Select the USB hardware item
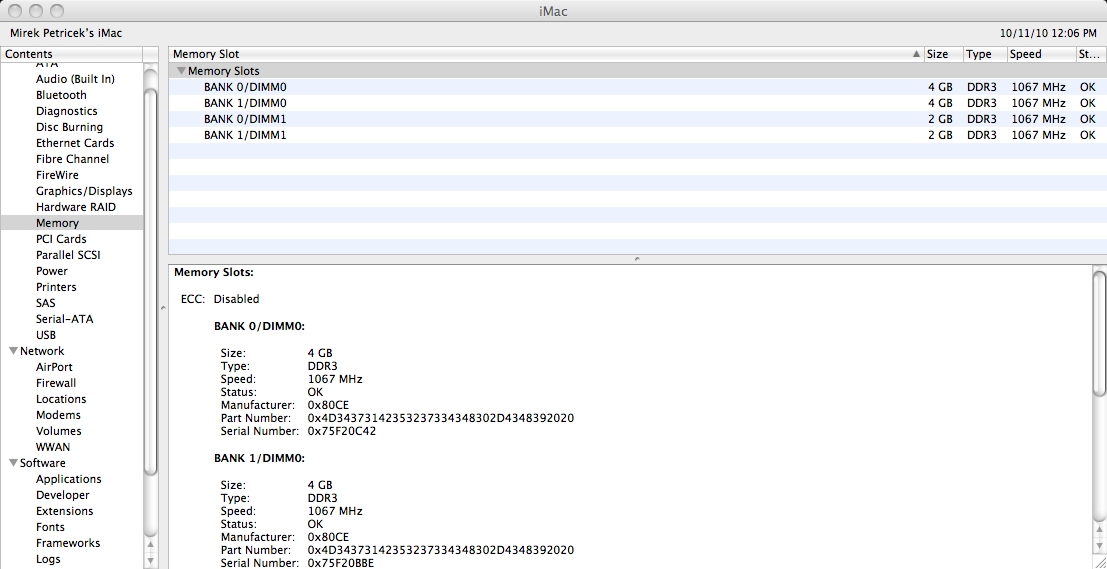The image size is (1107, 569). (x=46, y=335)
